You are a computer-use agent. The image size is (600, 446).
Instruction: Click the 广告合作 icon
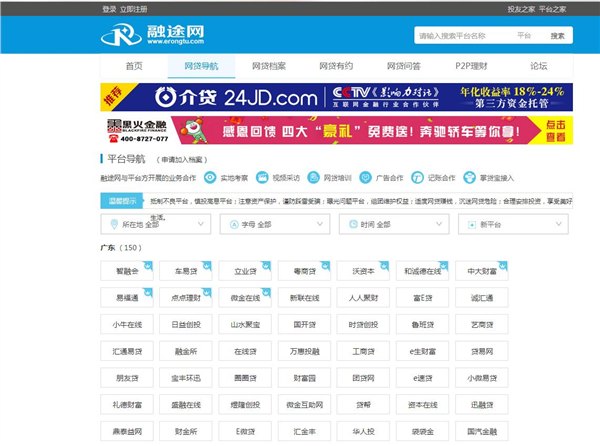click(x=365, y=177)
